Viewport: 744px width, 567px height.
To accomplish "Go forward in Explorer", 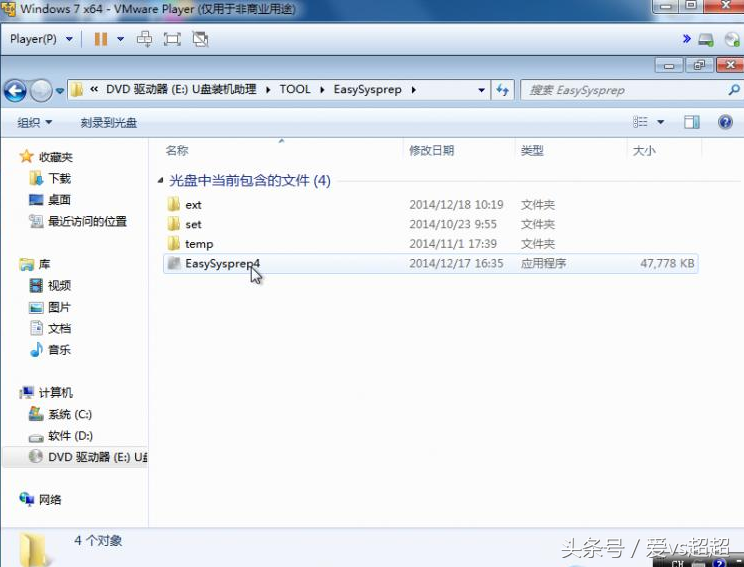I will (x=41, y=90).
